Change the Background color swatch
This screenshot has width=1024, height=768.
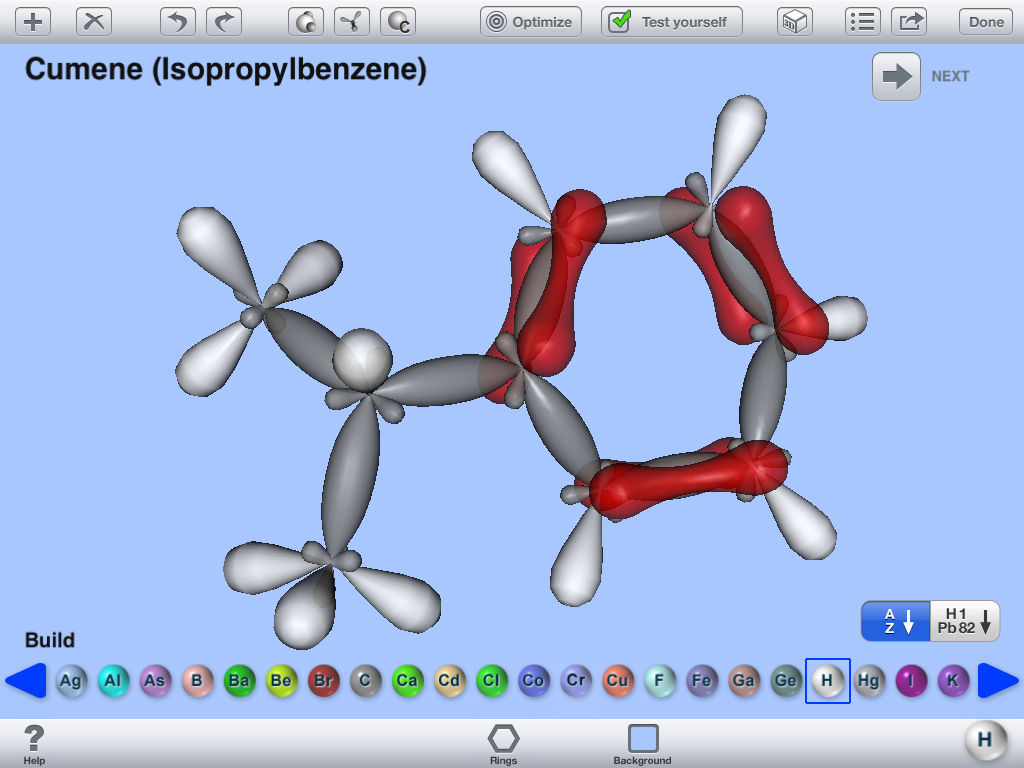[x=643, y=744]
